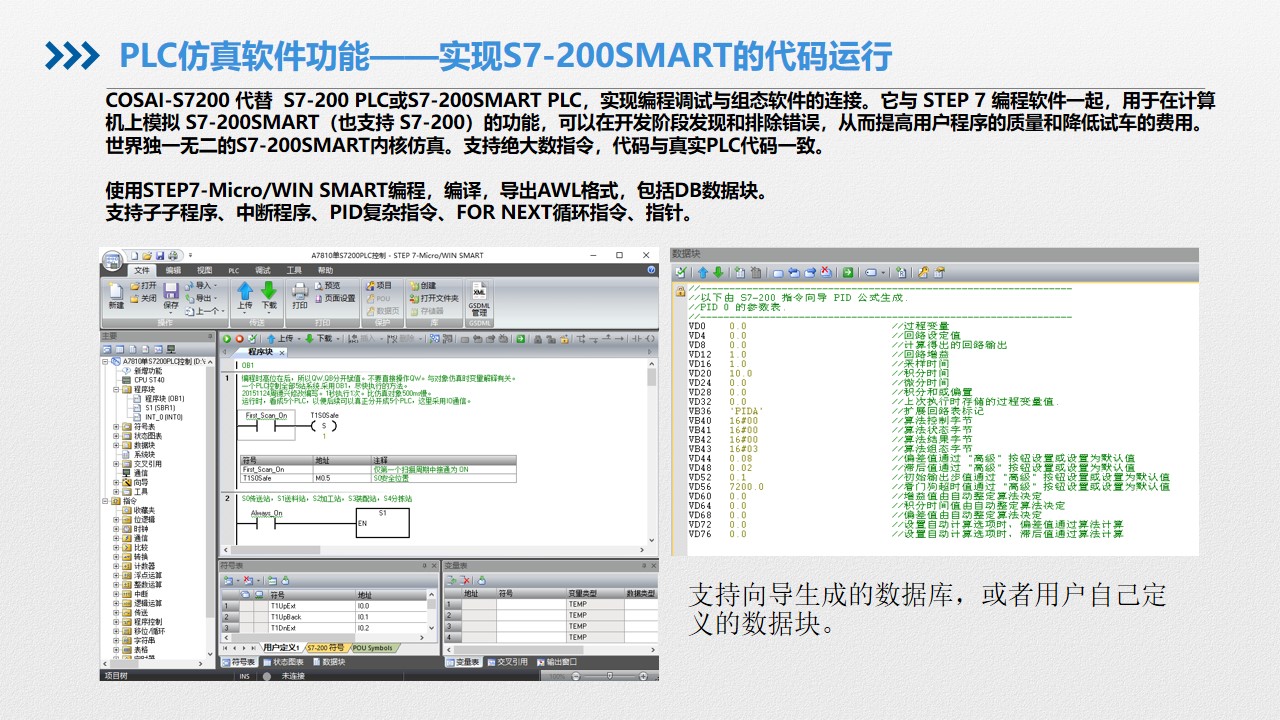Open the 工具 ribbon tab
Image resolution: width=1280 pixels, height=720 pixels.
[x=294, y=270]
